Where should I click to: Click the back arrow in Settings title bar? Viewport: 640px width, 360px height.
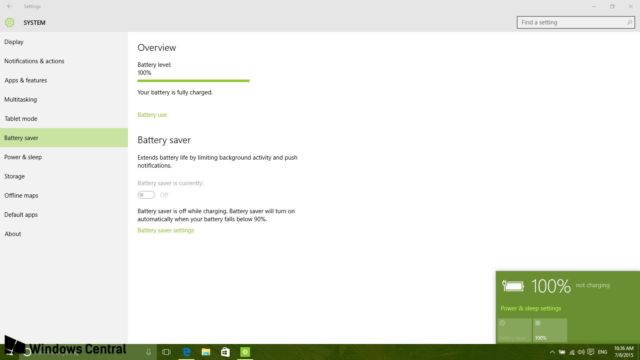coord(9,6)
